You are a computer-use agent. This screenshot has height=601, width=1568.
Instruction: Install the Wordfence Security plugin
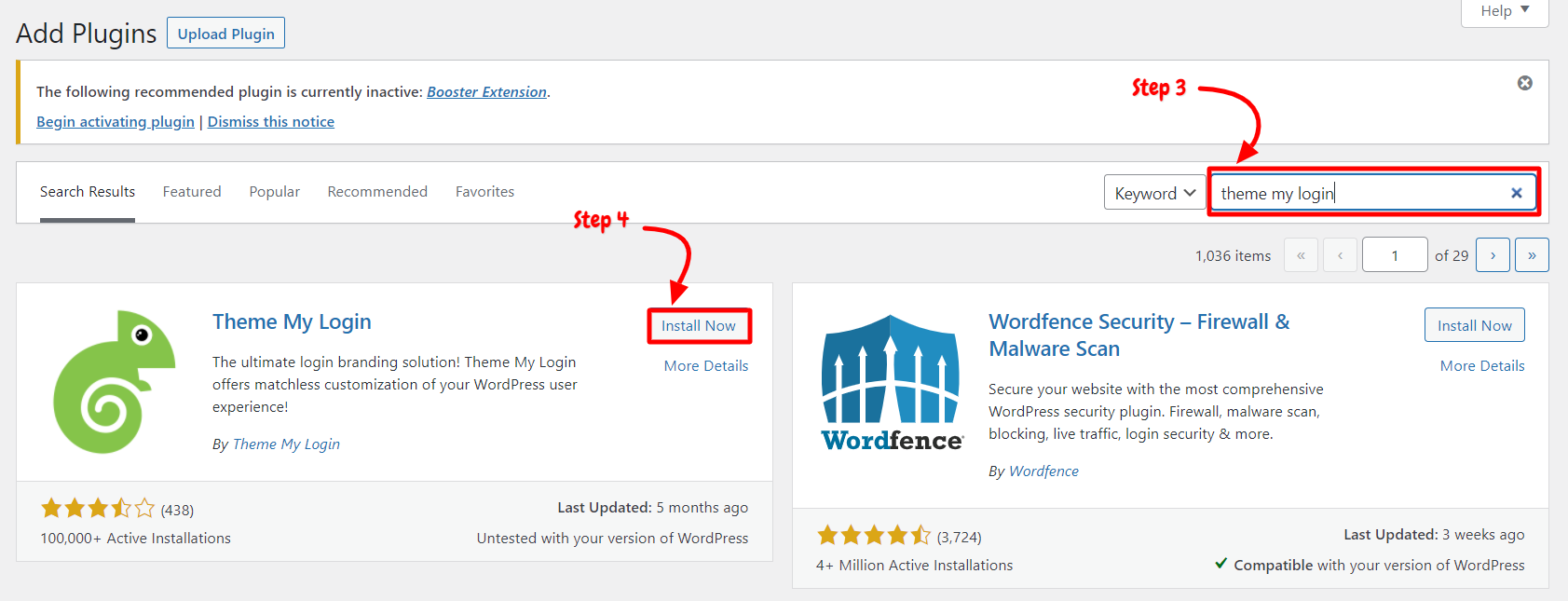1475,325
